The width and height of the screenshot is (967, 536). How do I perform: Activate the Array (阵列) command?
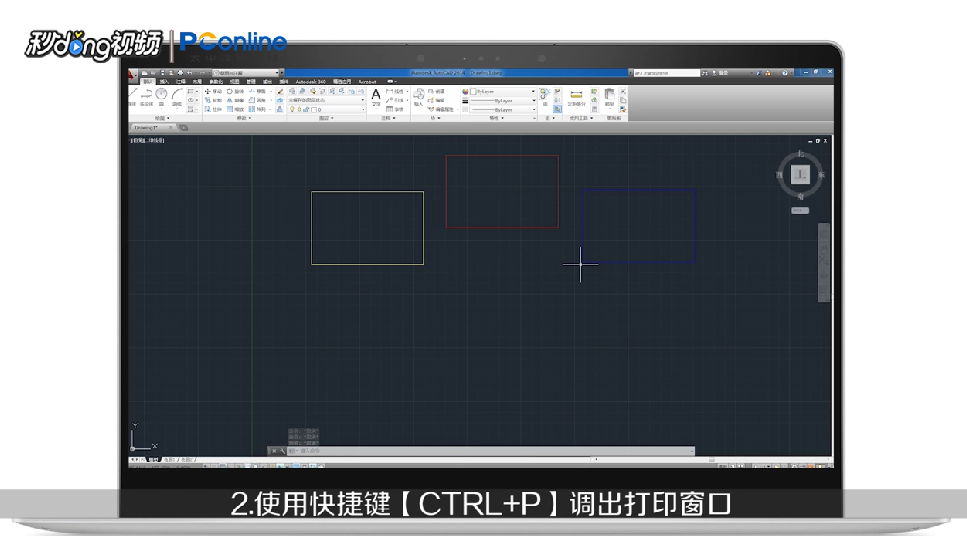click(x=257, y=109)
